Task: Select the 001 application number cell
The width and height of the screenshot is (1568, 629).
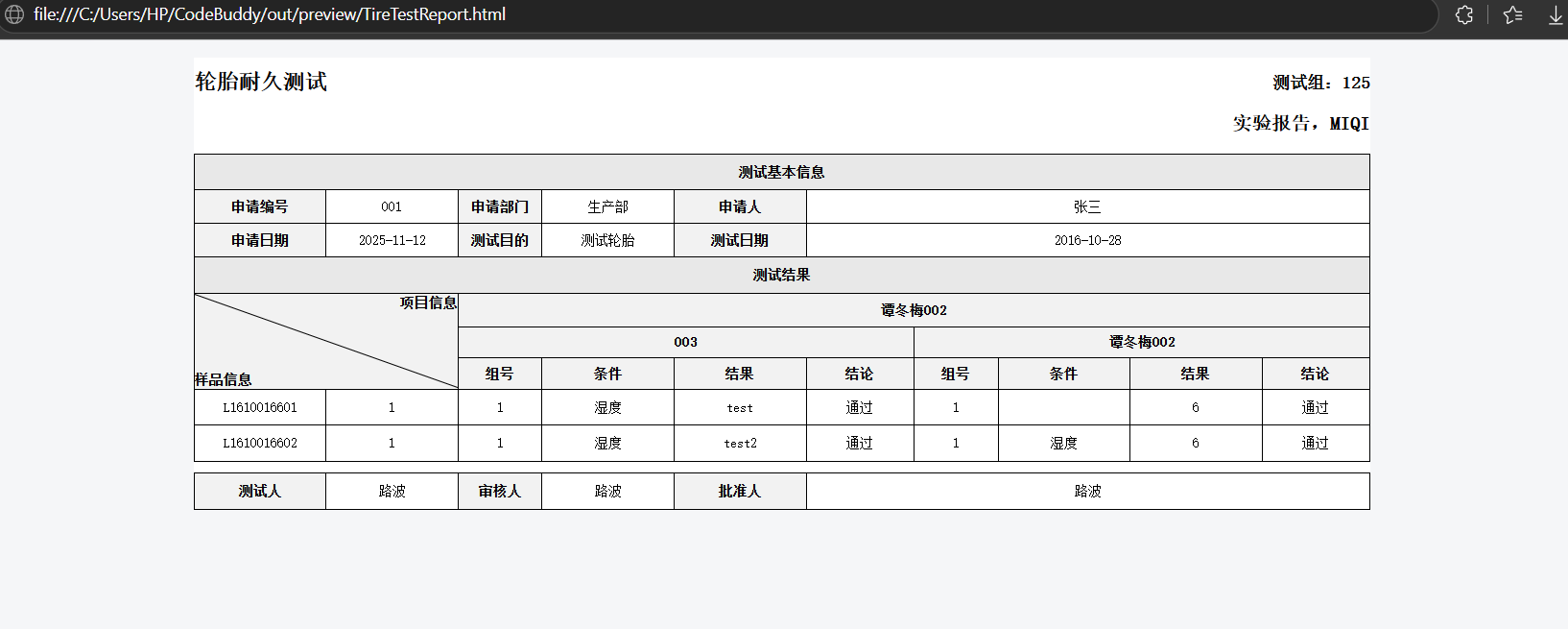Action: 392,206
